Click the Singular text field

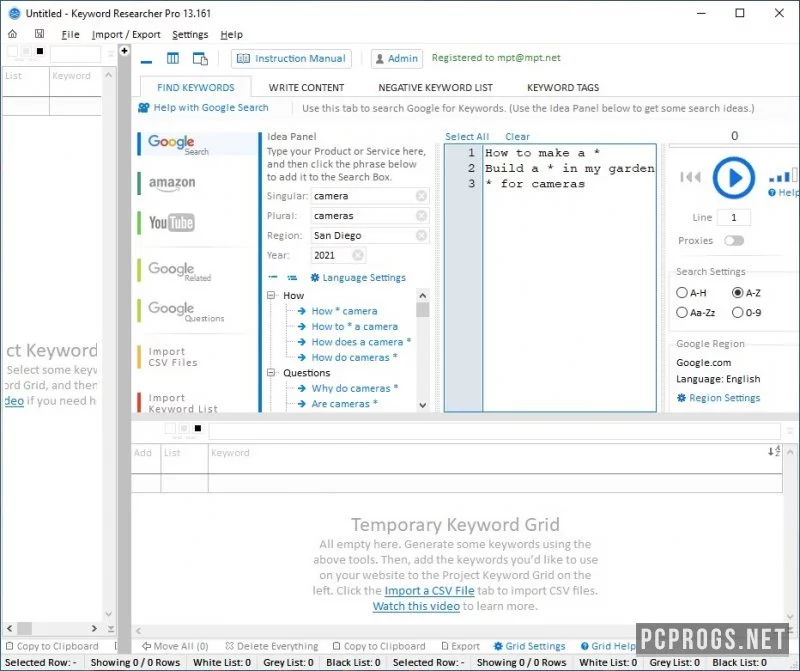(363, 196)
